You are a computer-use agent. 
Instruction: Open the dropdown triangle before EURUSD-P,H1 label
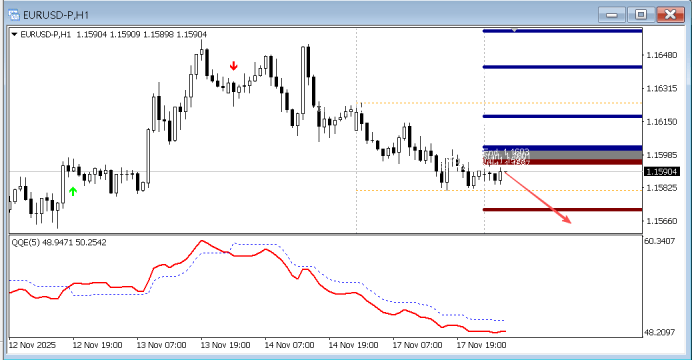tap(14, 34)
